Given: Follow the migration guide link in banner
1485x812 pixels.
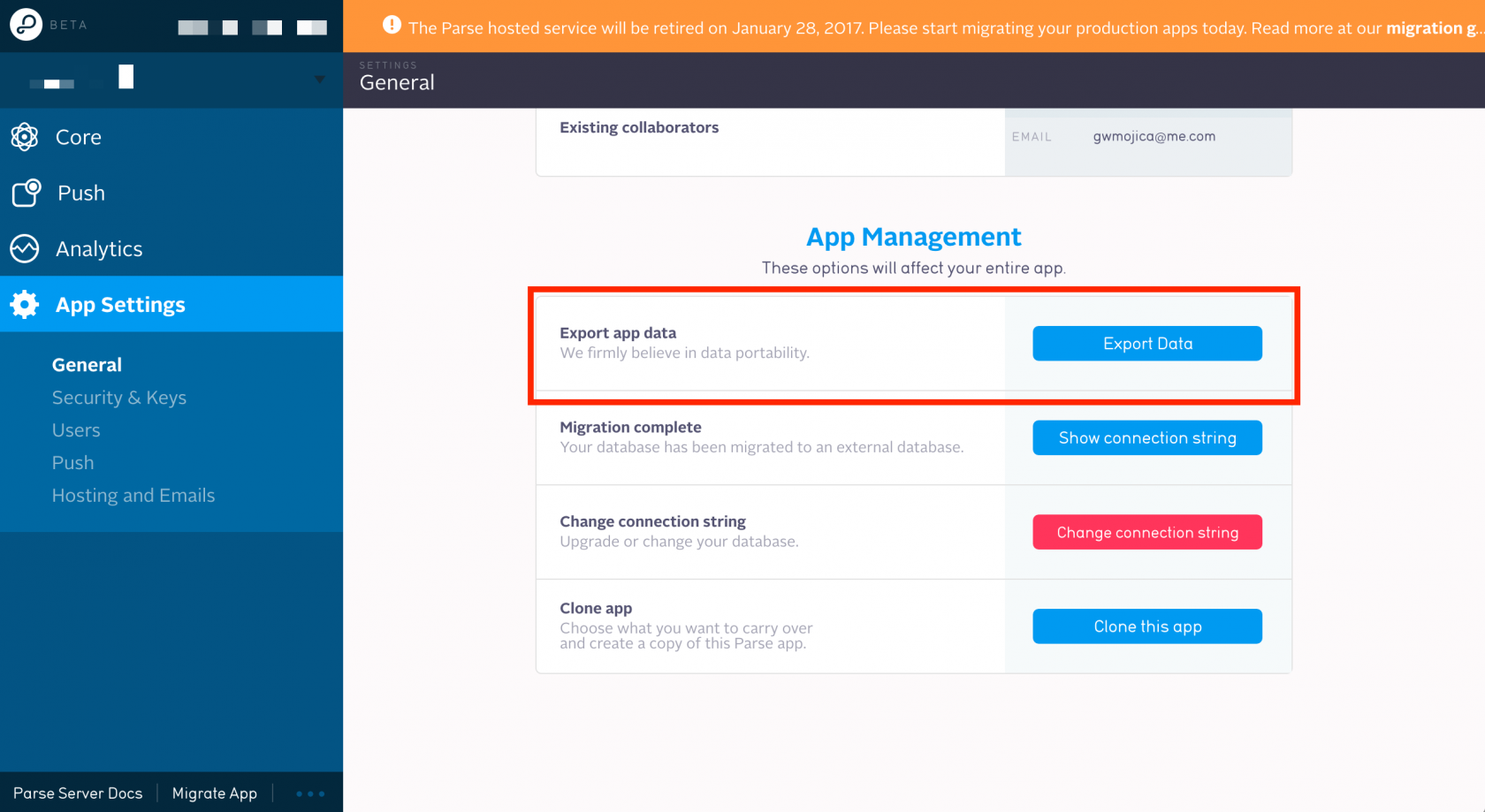Looking at the screenshot, I should (x=1435, y=28).
